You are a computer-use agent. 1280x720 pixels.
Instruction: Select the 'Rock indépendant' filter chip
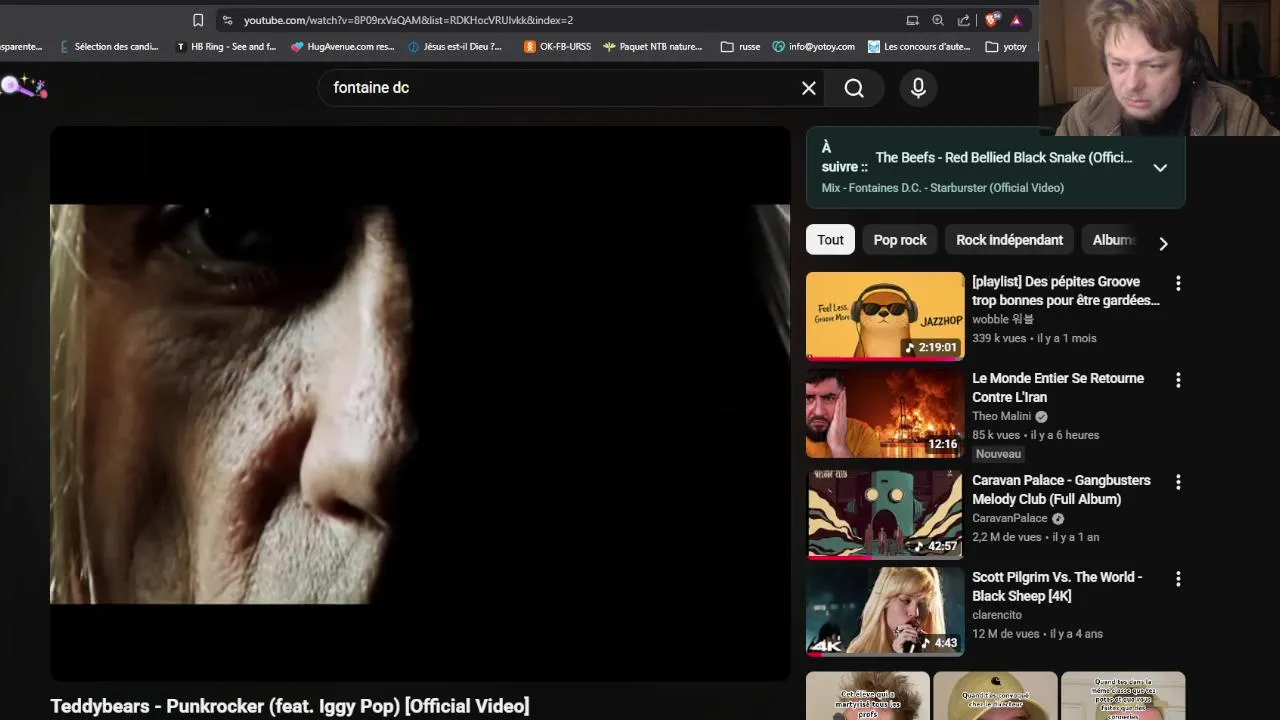[1009, 240]
